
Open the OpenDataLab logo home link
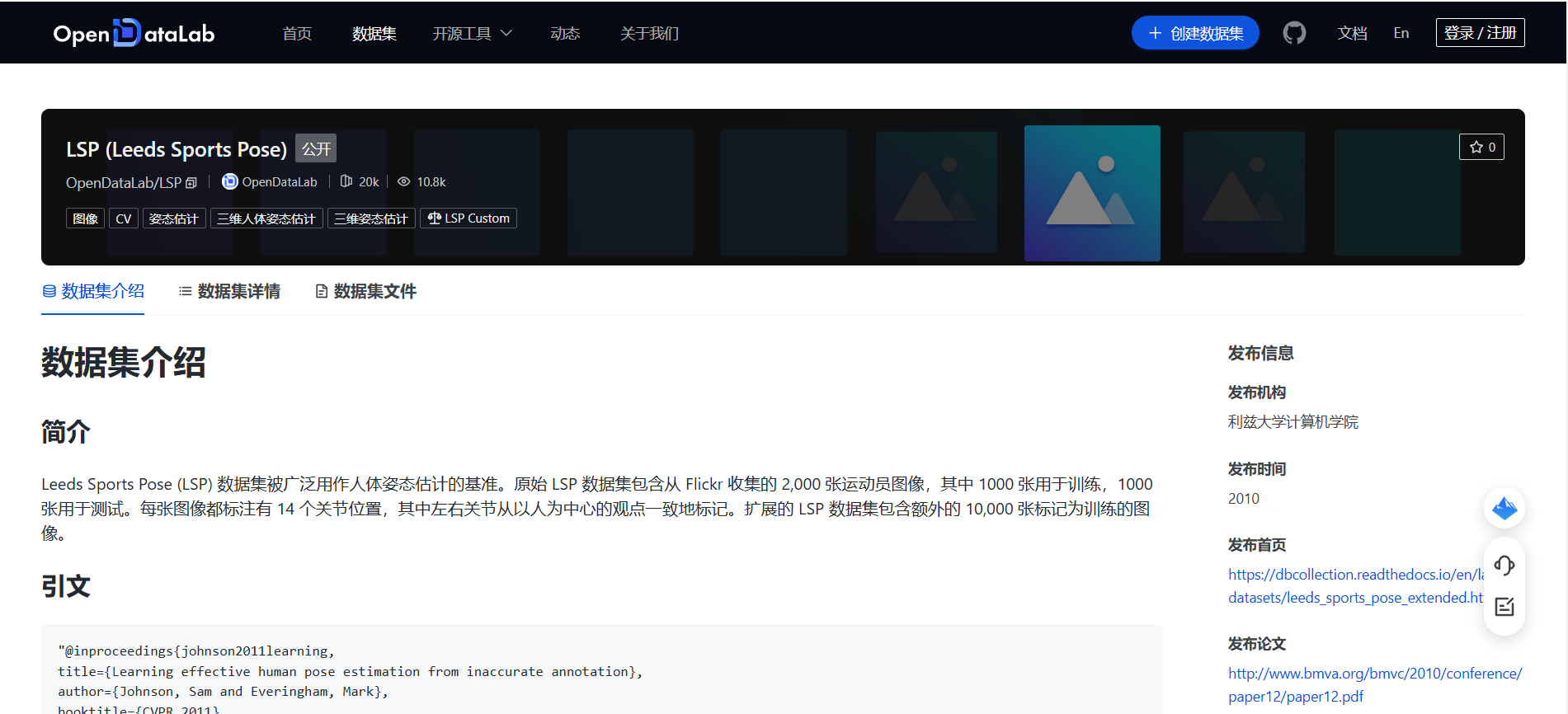134,33
